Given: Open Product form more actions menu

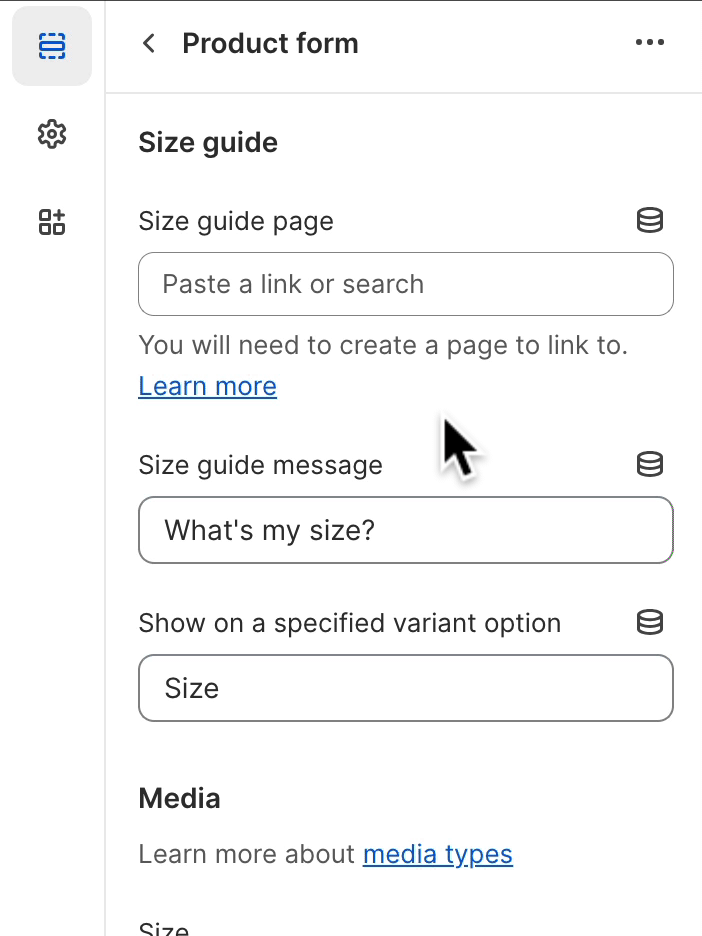Looking at the screenshot, I should pos(649,43).
